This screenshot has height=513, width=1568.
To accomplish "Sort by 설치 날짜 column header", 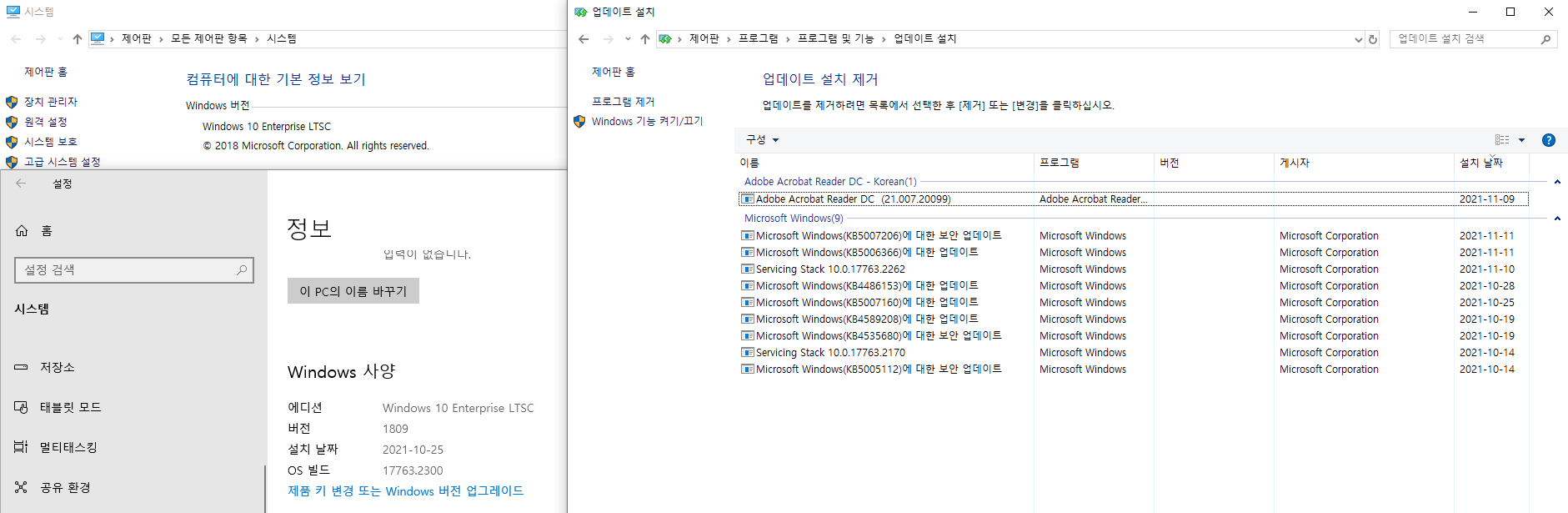I will pyautogui.click(x=1492, y=163).
